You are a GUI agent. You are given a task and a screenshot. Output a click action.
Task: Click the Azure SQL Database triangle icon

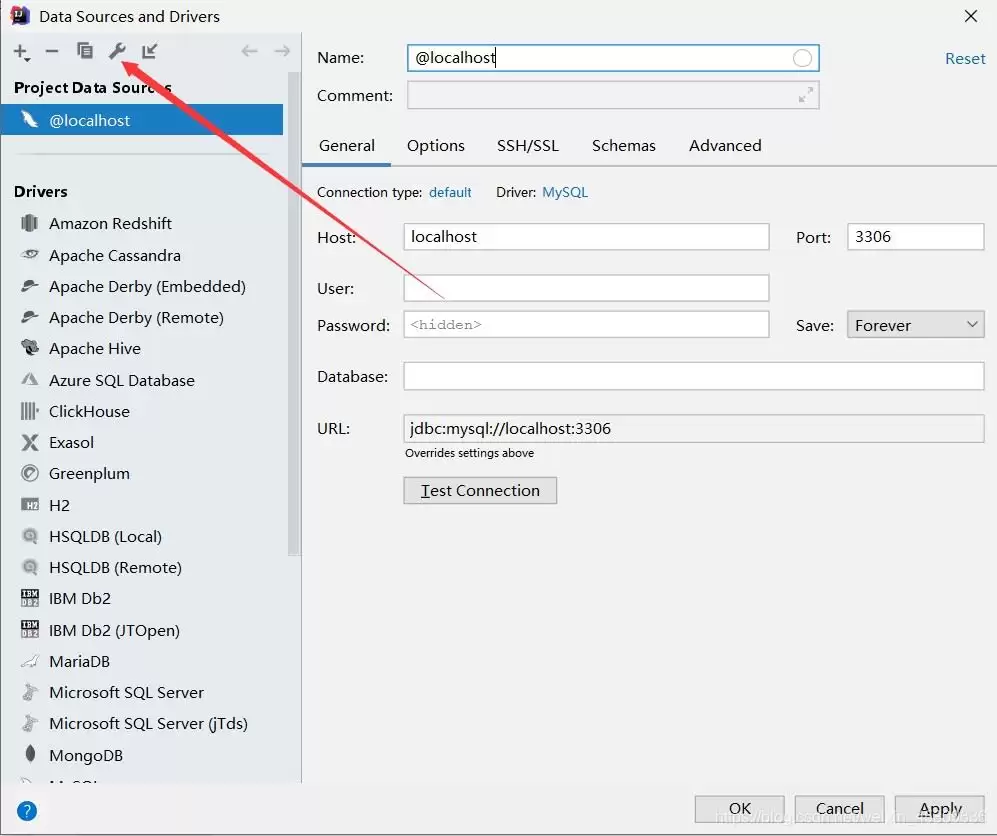[29, 380]
